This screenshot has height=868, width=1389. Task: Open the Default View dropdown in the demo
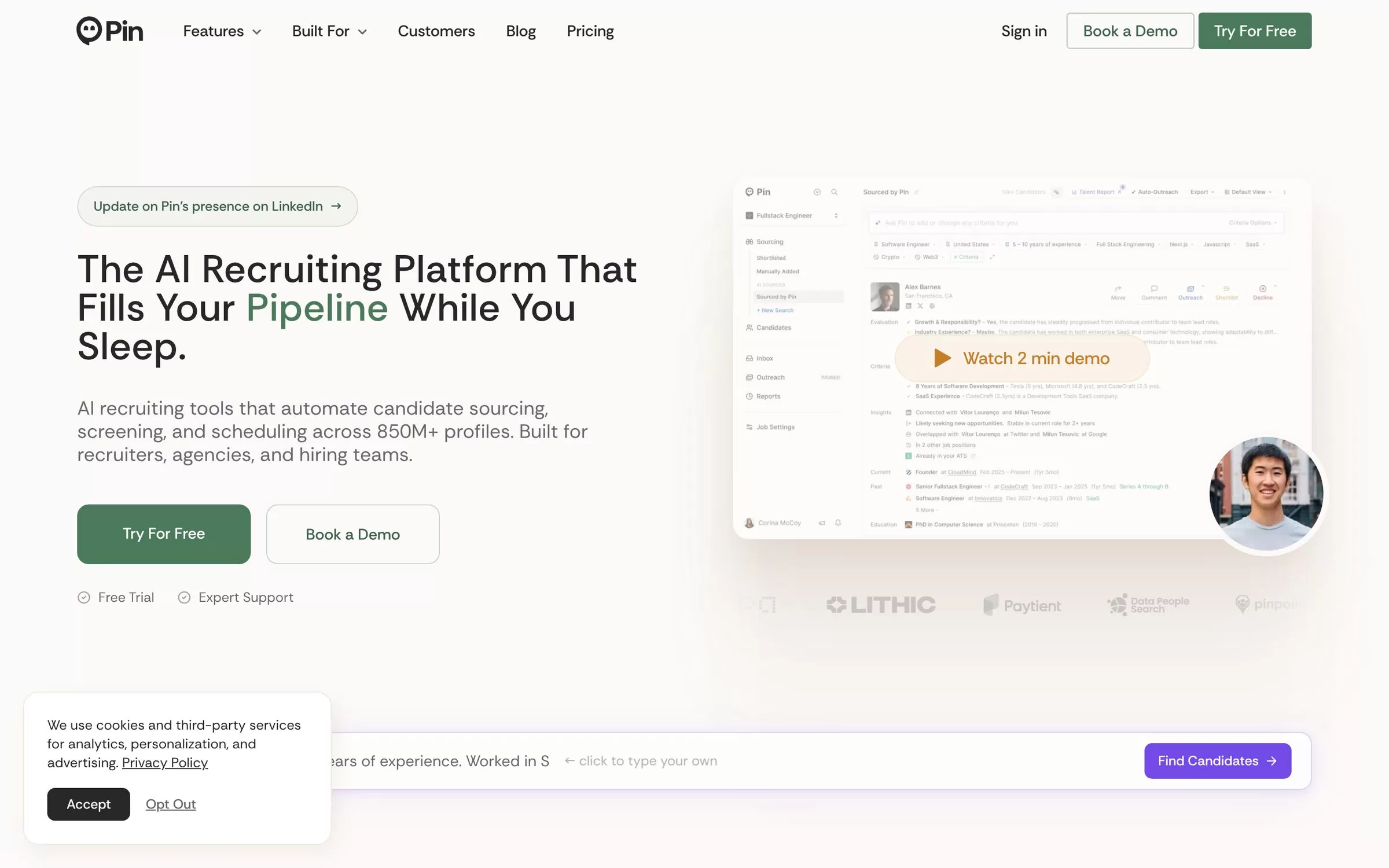pyautogui.click(x=1248, y=192)
